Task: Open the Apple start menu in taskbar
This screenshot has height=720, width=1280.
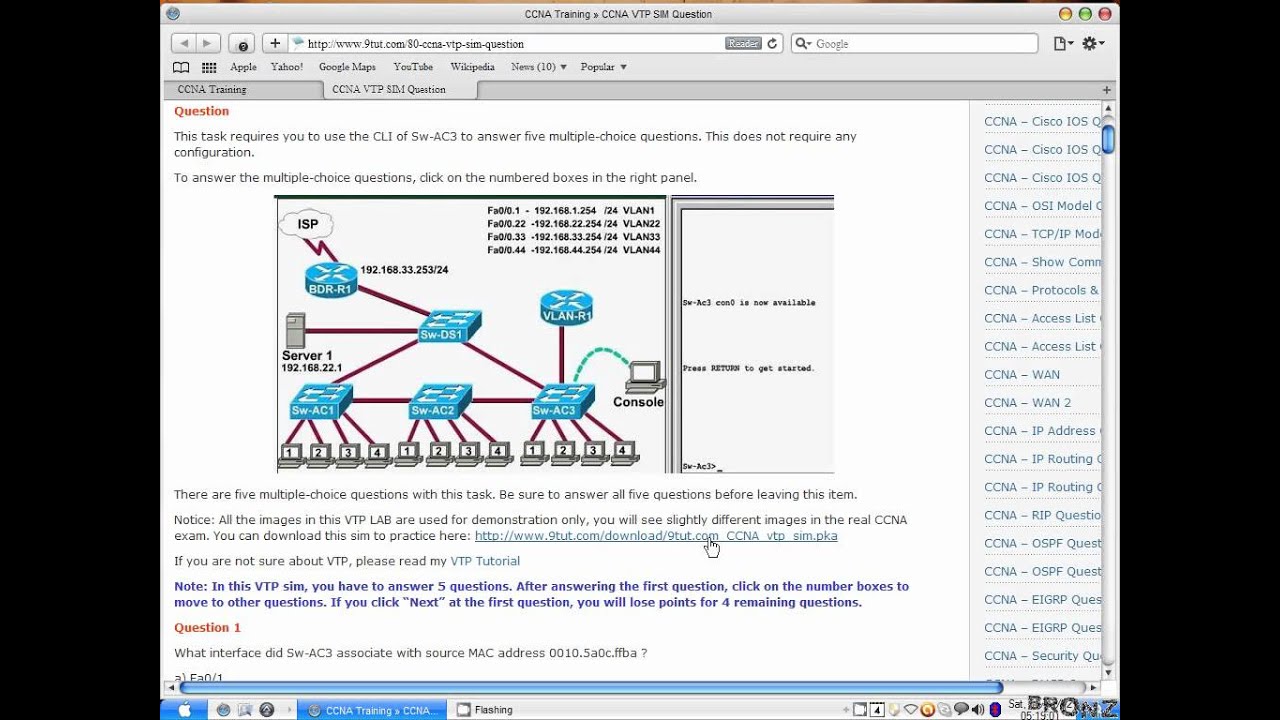Action: [184, 710]
